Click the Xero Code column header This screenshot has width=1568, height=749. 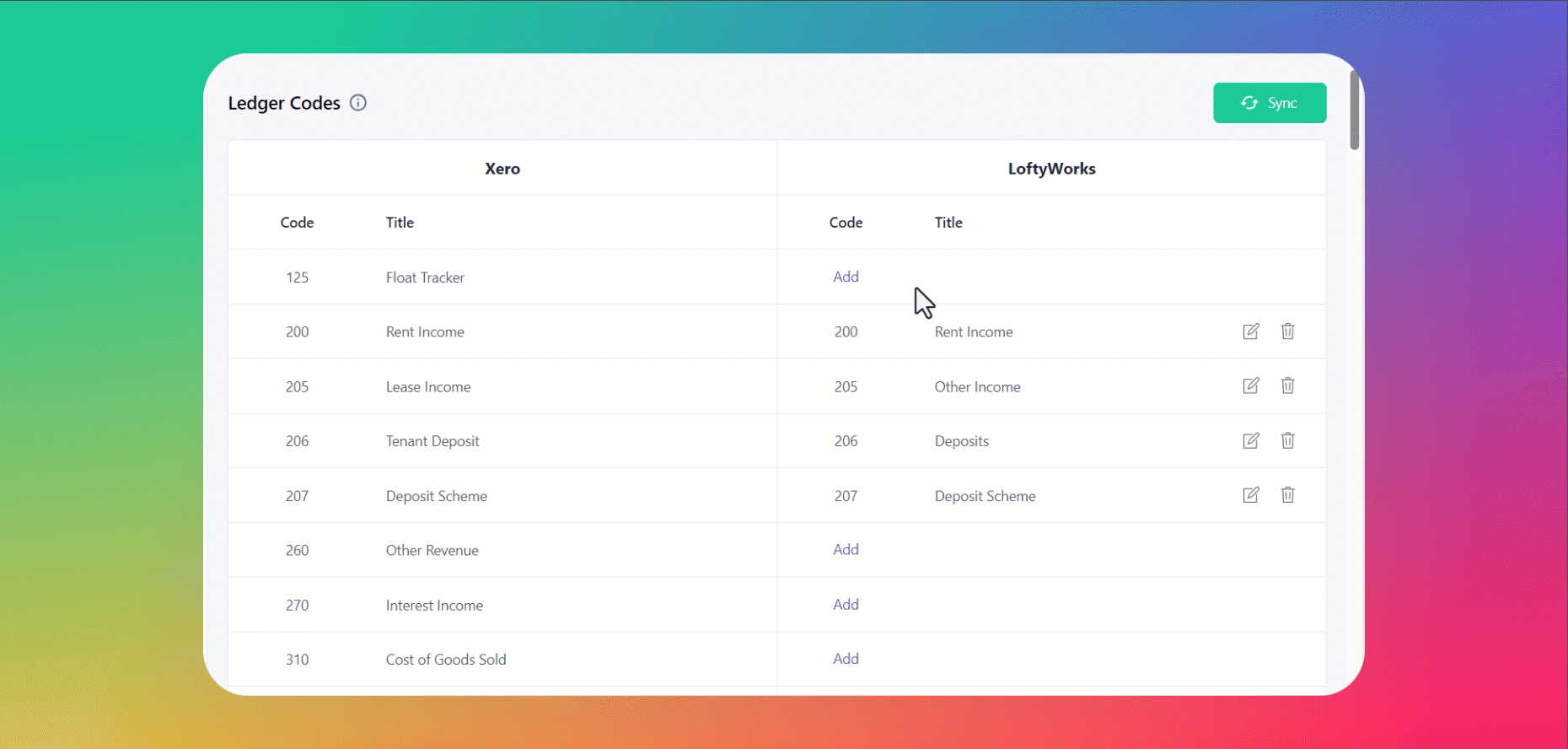tap(297, 223)
